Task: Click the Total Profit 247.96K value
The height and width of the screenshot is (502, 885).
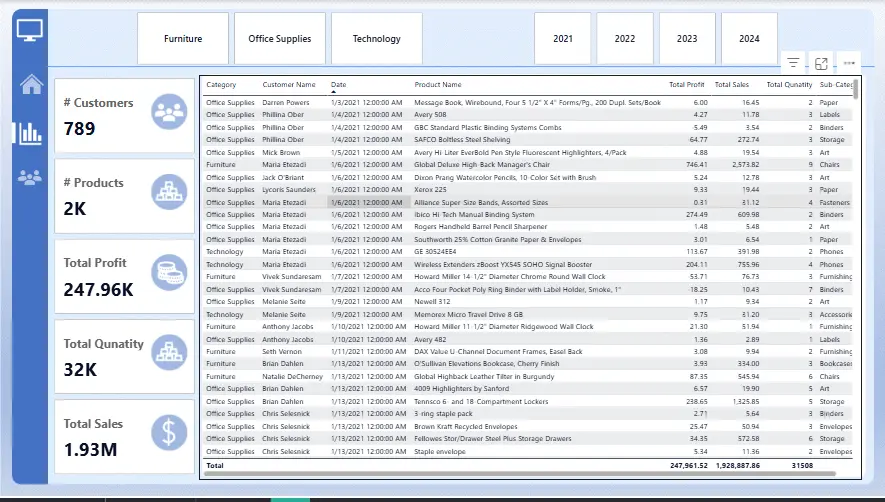Action: 98,290
